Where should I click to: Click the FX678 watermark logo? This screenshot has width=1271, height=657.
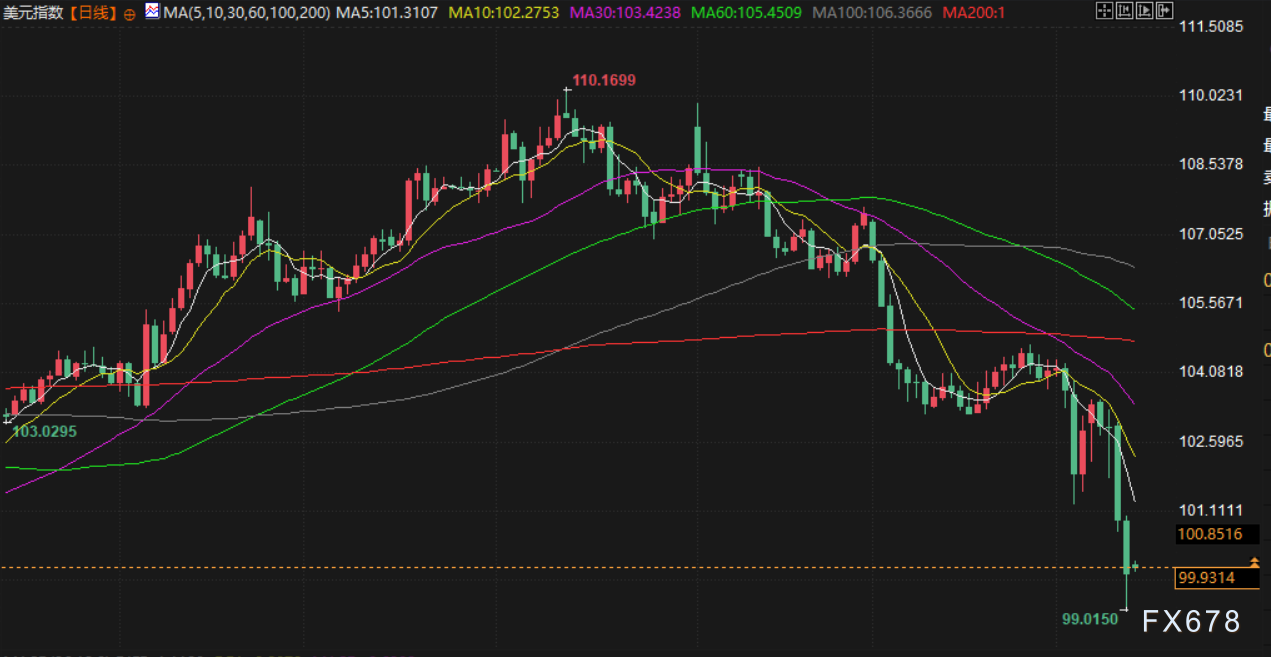point(1191,621)
